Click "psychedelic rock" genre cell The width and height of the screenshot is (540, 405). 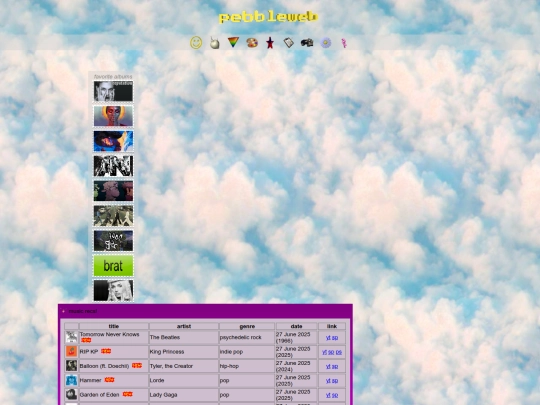tap(247, 338)
